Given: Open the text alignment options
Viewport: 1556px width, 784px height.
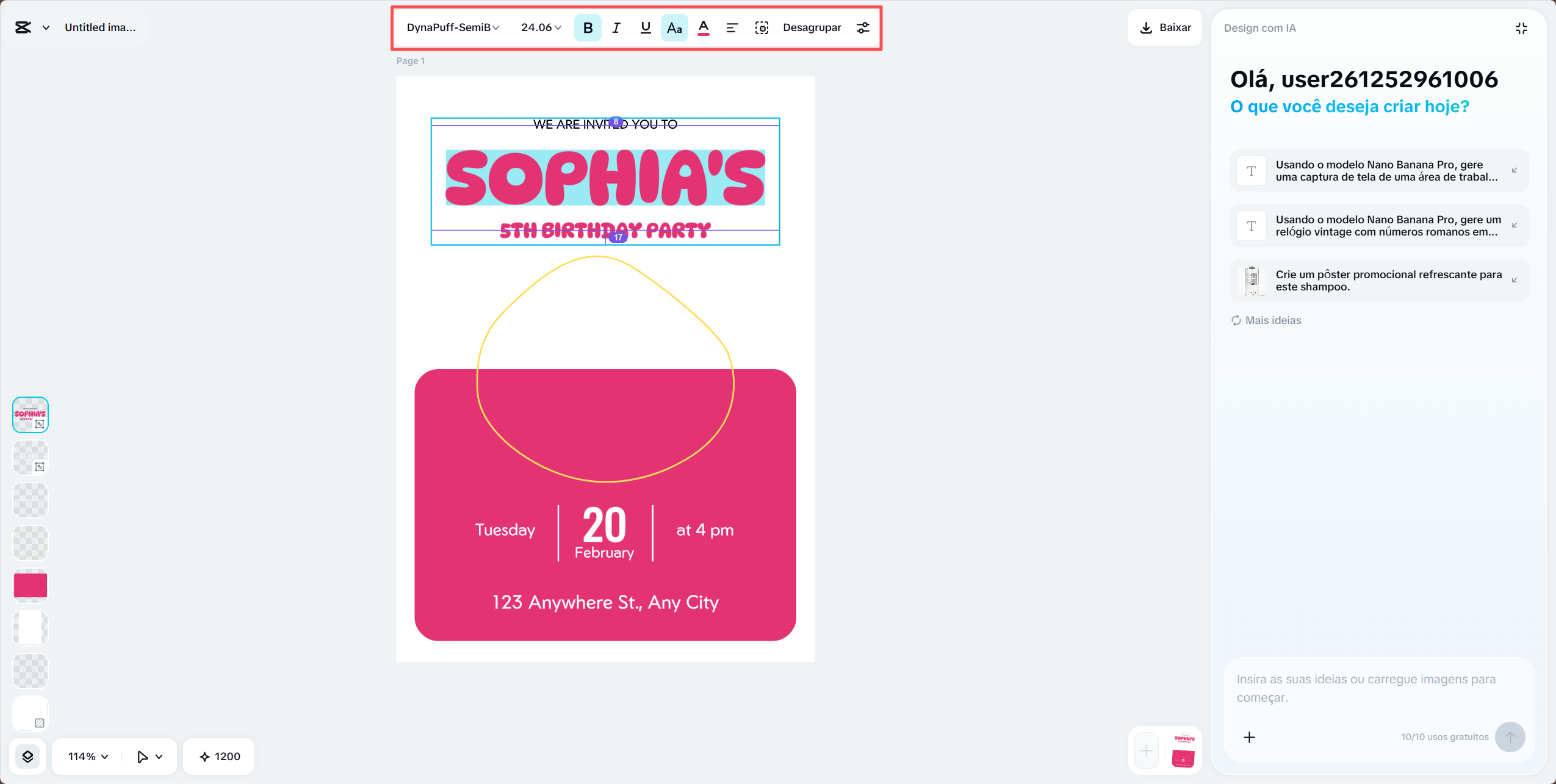Looking at the screenshot, I should [x=732, y=28].
